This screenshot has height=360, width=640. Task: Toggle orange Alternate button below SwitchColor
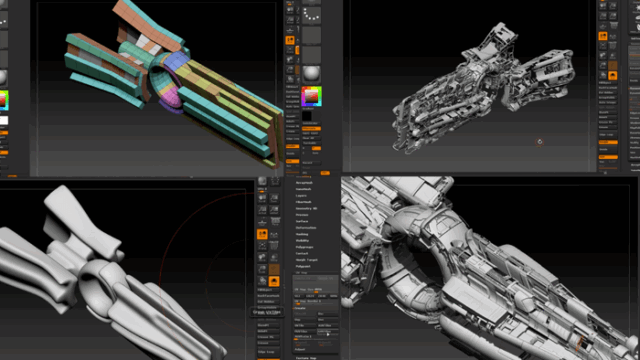[311, 129]
